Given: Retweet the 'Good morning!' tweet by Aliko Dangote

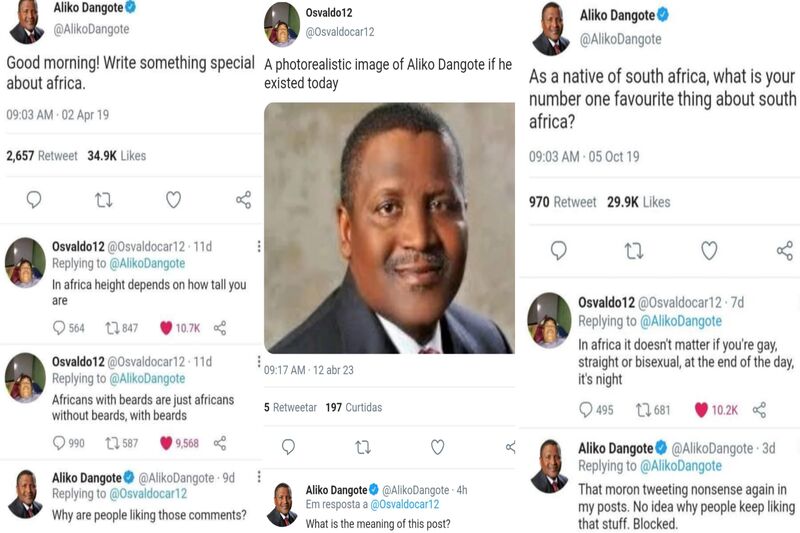Looking at the screenshot, I should (104, 199).
